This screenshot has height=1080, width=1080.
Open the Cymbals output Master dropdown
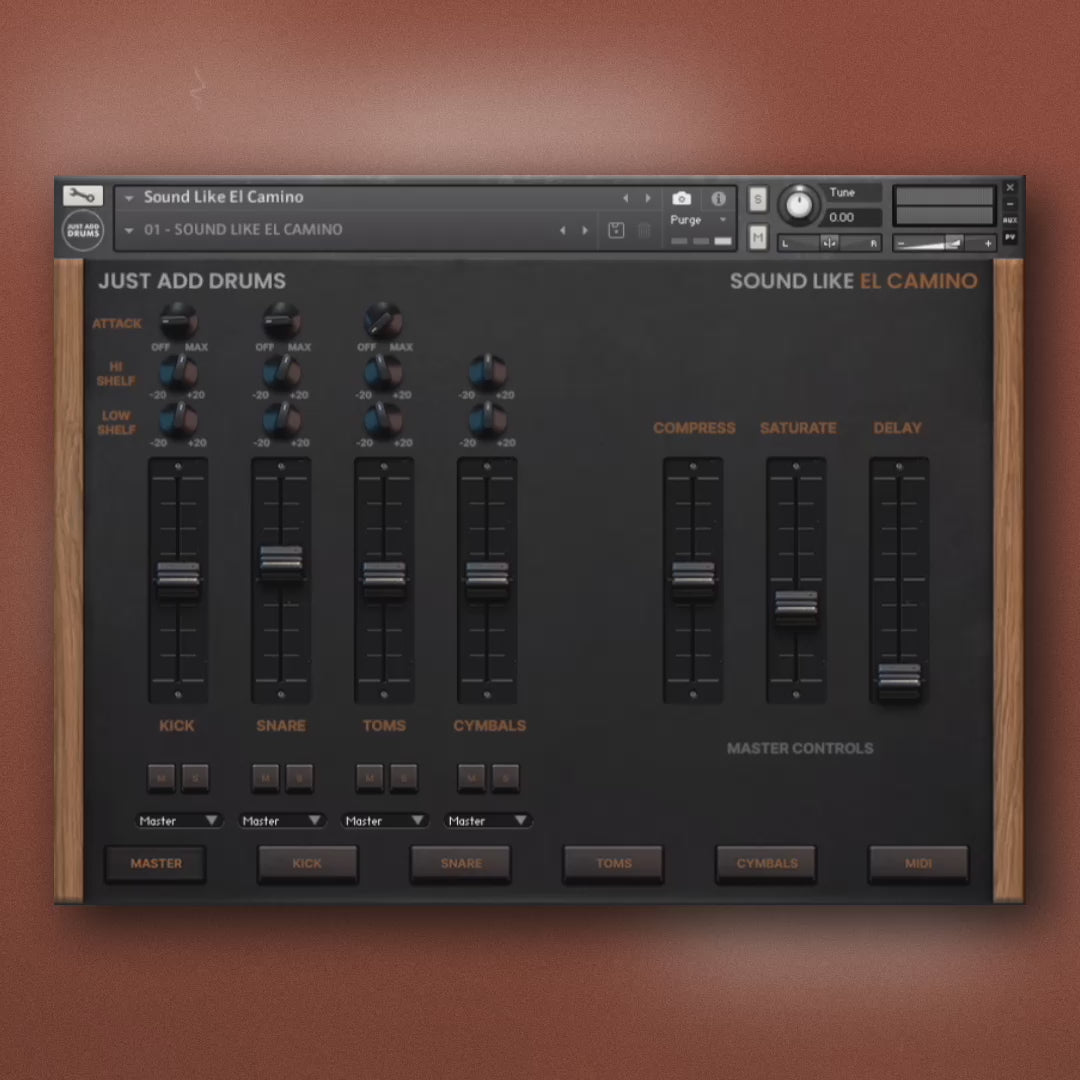click(488, 820)
